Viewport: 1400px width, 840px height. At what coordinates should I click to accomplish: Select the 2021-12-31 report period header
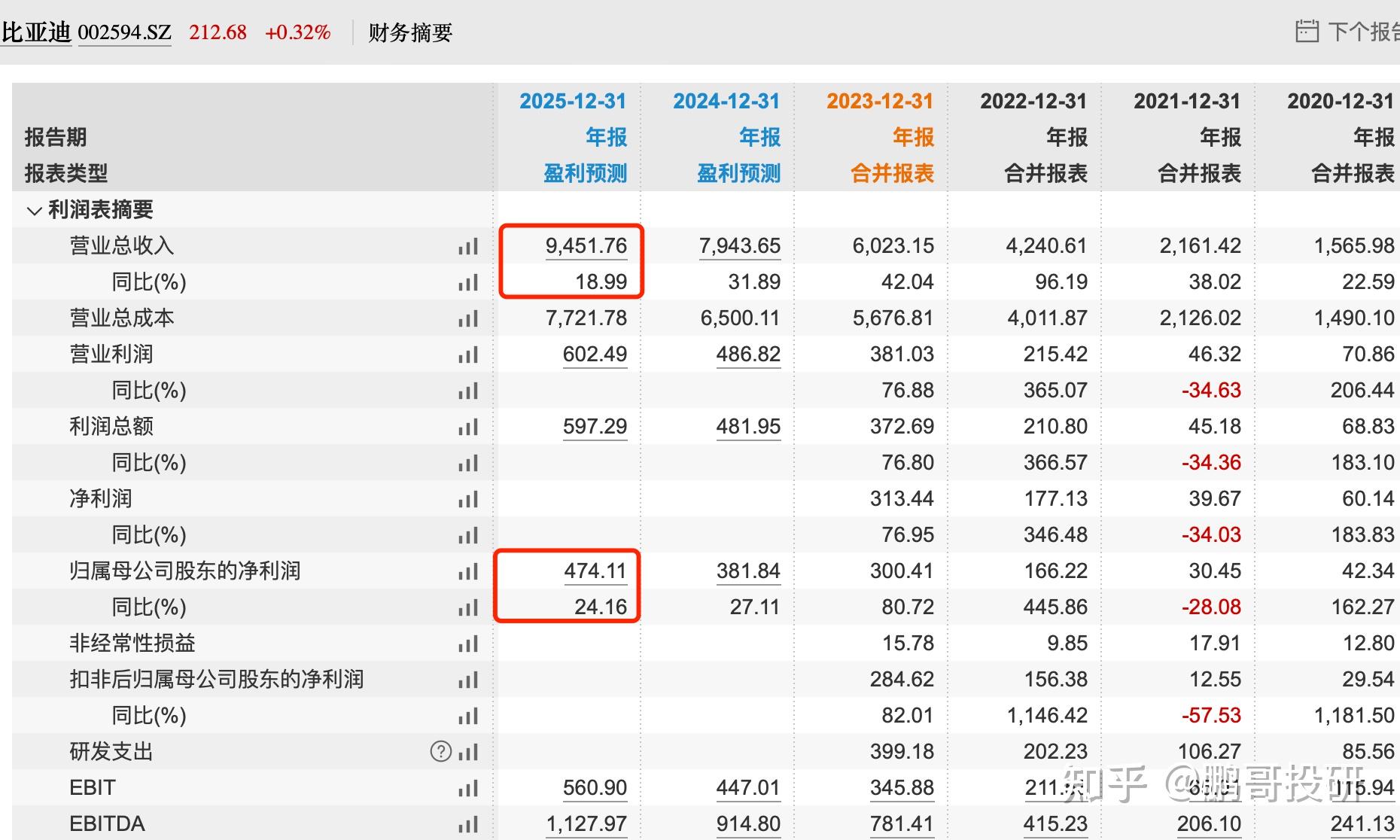(x=1187, y=102)
